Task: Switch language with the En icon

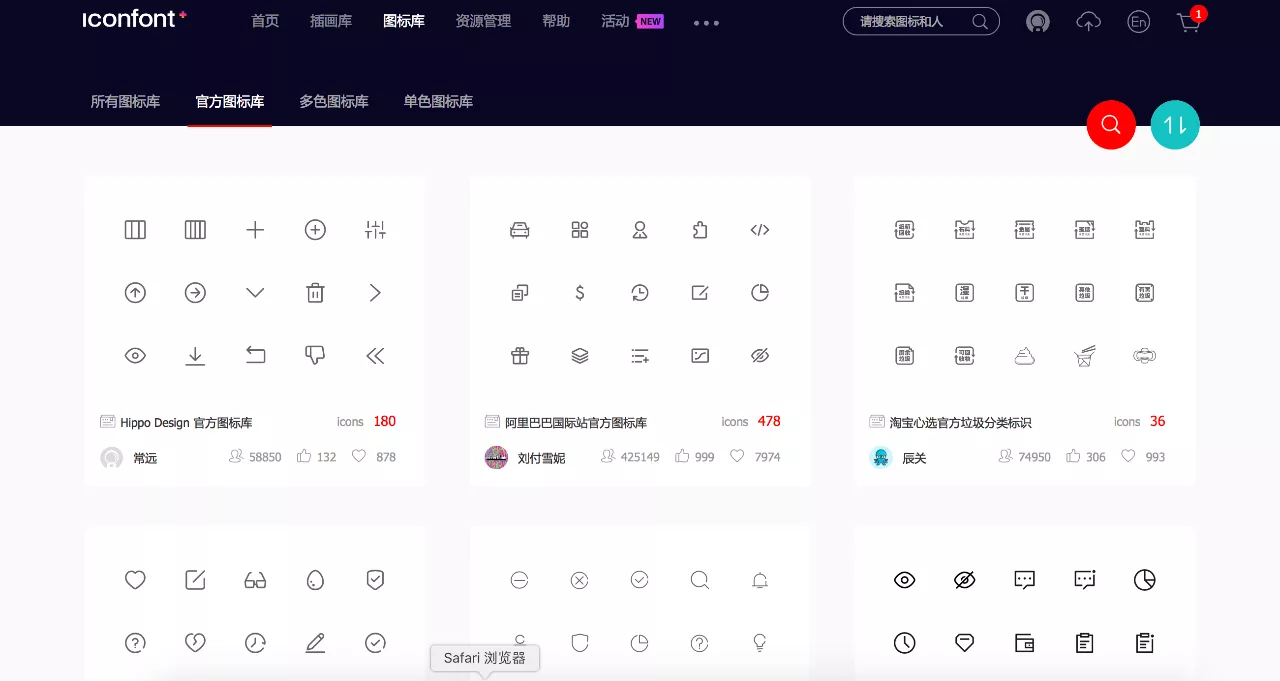Action: coord(1138,22)
